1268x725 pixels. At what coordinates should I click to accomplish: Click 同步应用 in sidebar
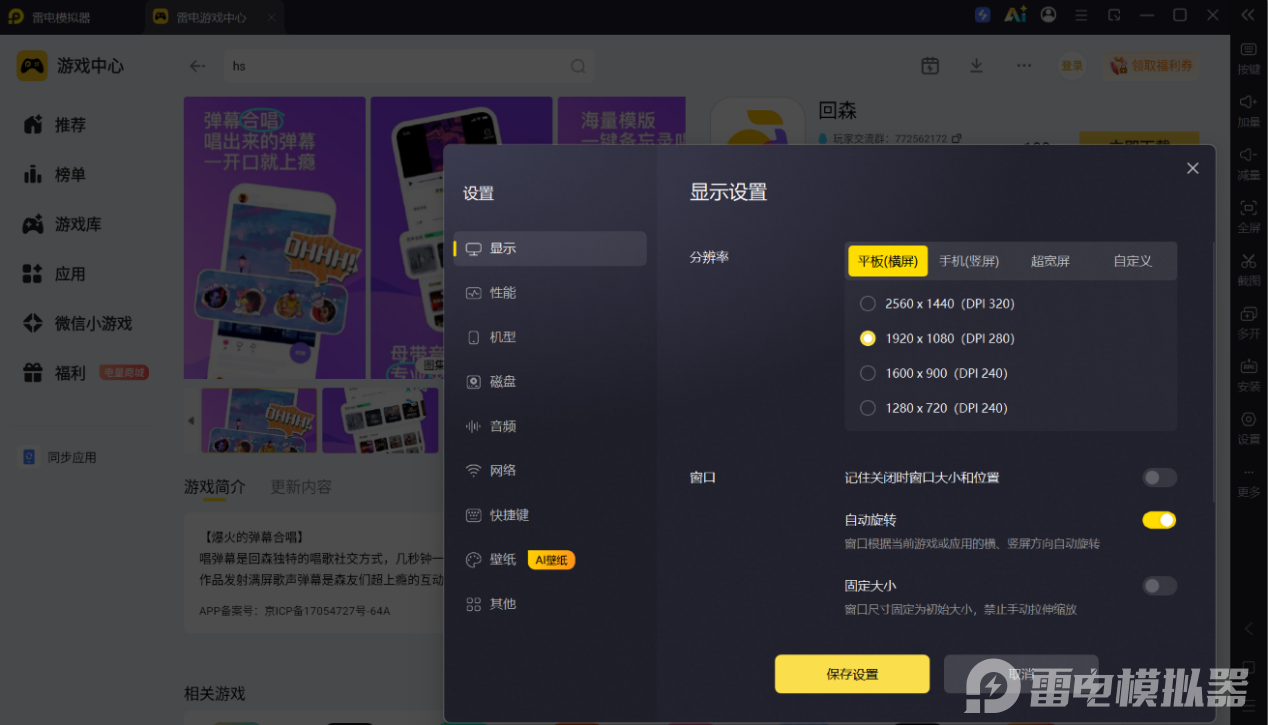tap(60, 457)
